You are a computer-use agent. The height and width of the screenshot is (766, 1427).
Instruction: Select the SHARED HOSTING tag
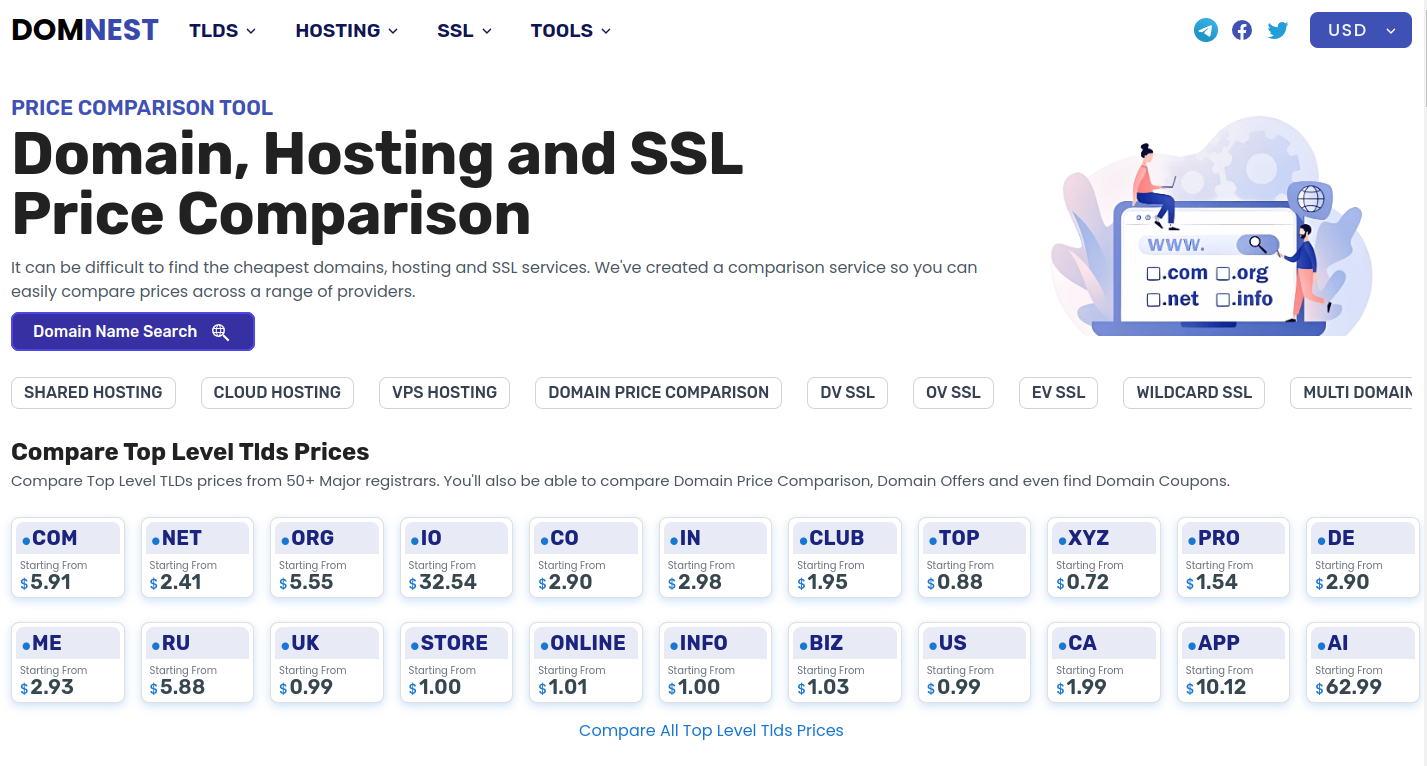(93, 393)
